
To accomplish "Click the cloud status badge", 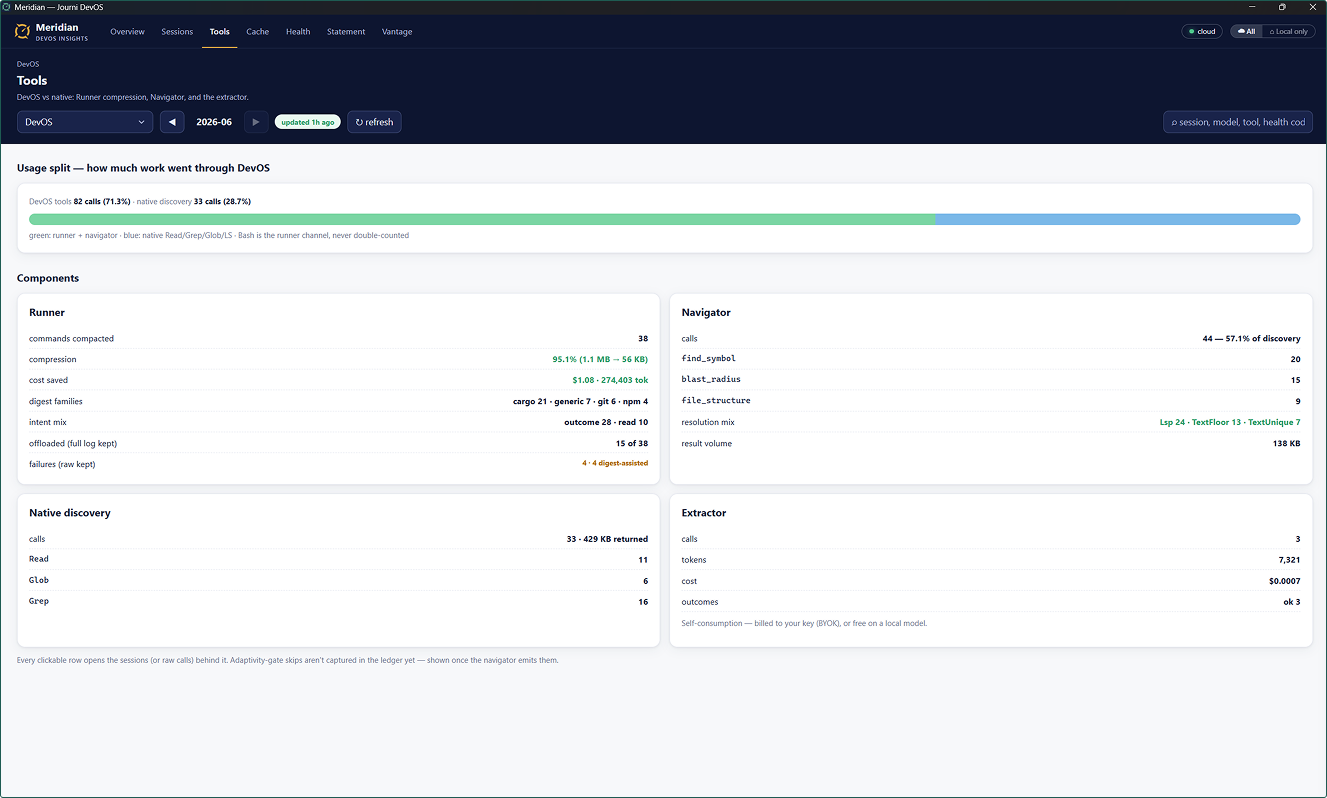I will click(1202, 31).
